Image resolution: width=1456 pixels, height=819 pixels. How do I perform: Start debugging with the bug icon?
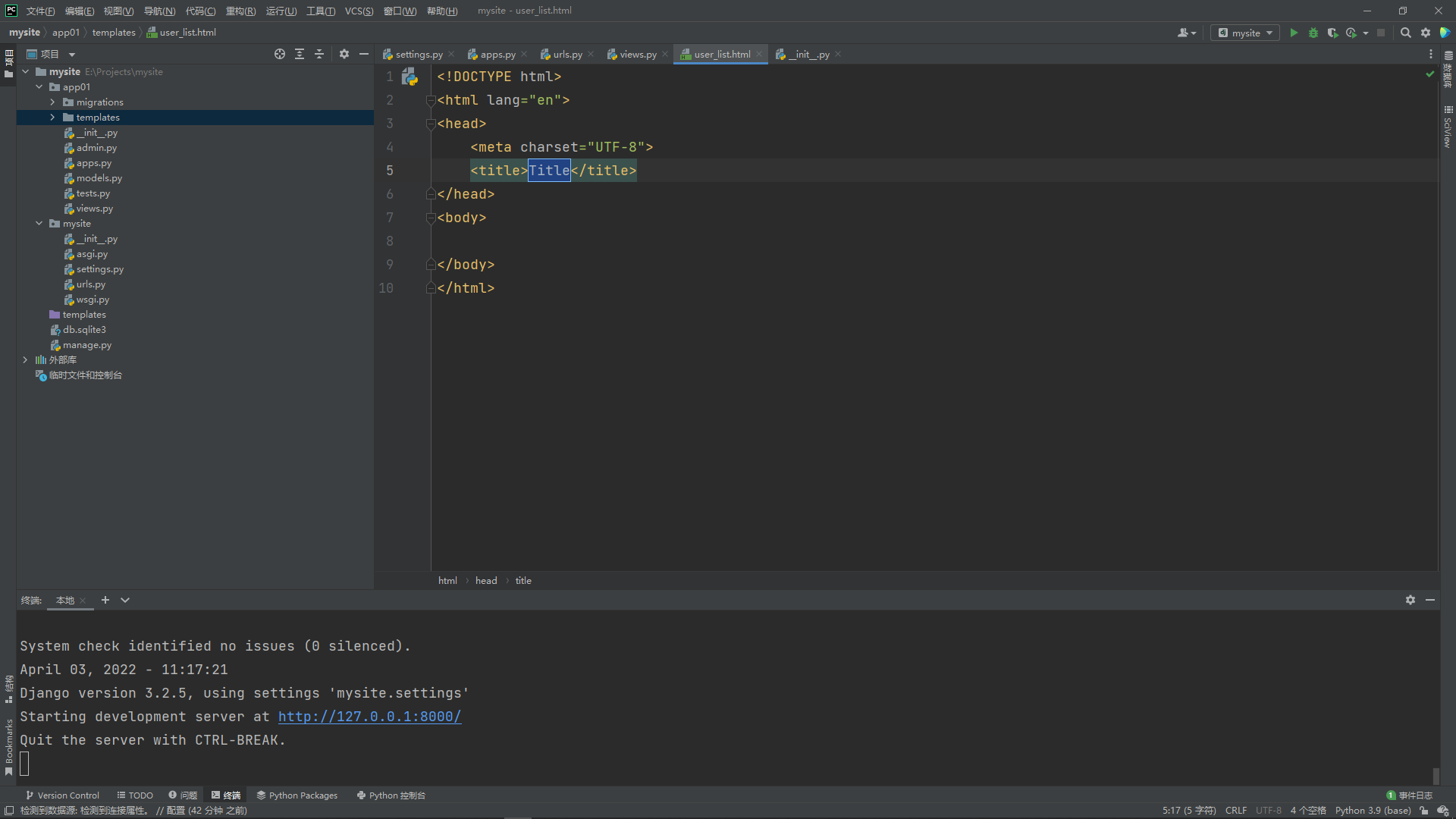pyautogui.click(x=1313, y=33)
